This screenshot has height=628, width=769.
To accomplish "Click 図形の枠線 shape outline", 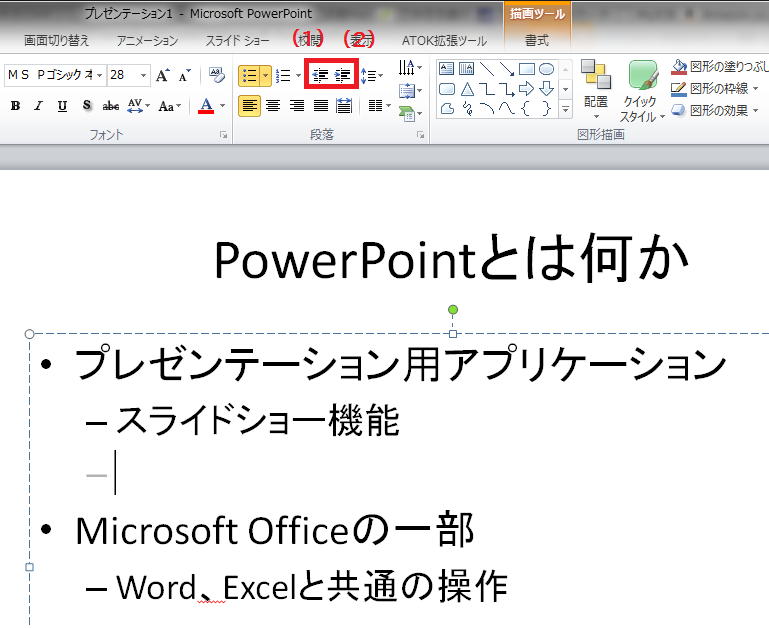I will (715, 88).
